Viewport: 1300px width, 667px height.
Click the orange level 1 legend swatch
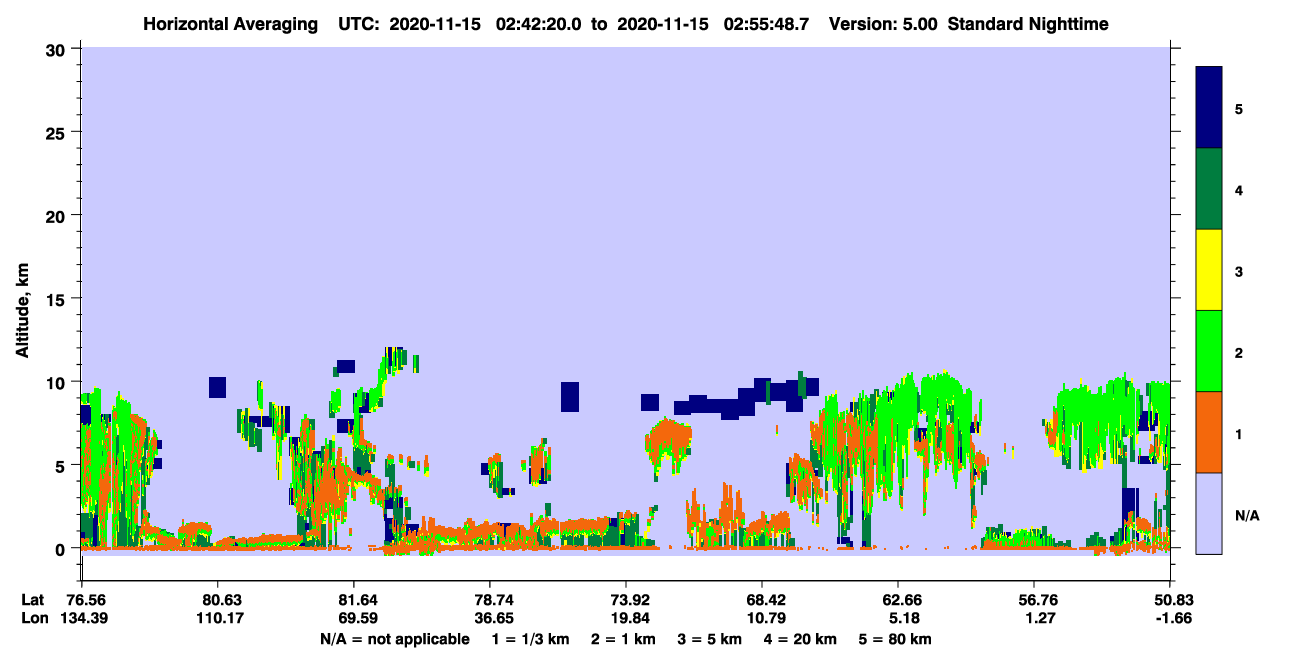tap(1209, 432)
